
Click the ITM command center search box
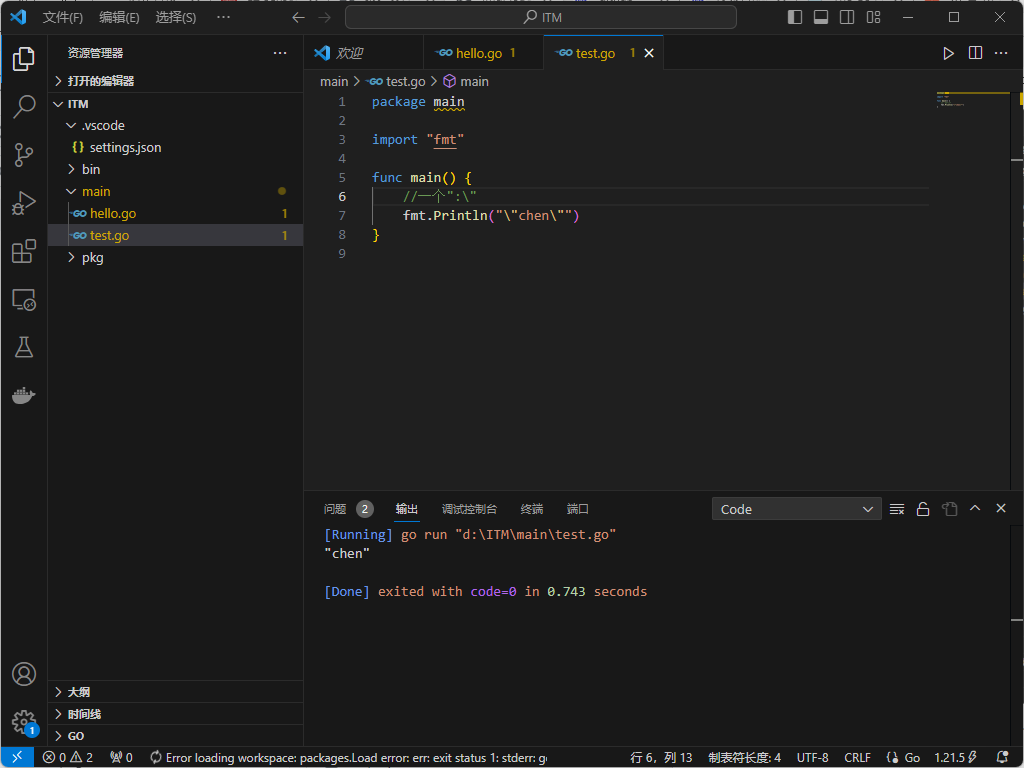tap(541, 17)
